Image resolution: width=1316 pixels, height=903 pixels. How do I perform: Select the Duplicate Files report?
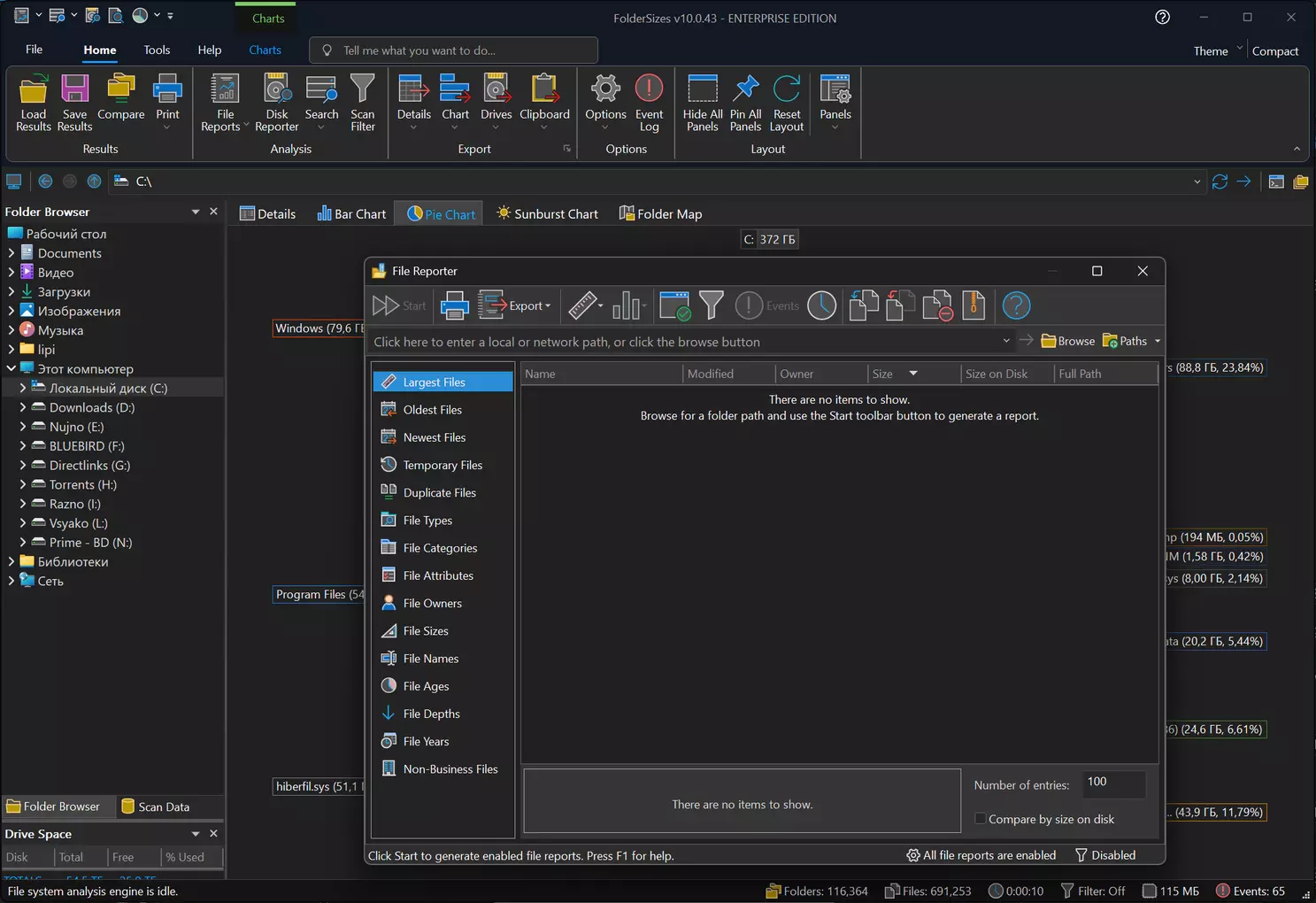pos(440,493)
